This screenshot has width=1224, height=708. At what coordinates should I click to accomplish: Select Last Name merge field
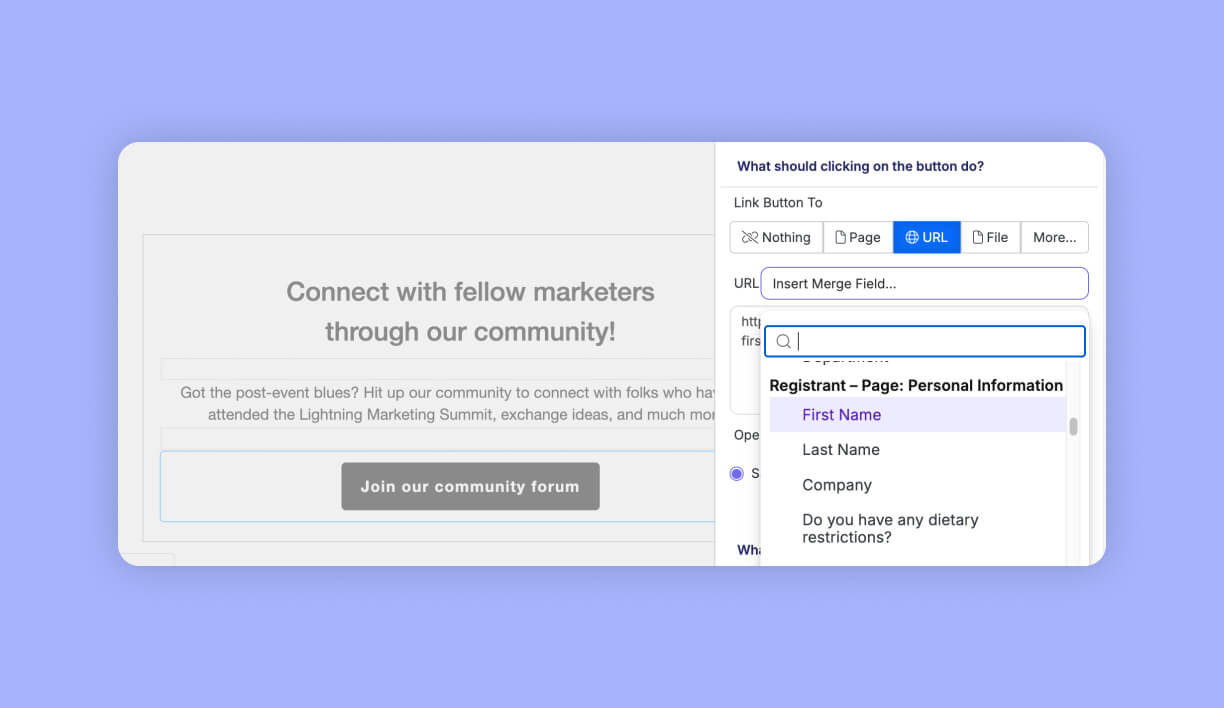tap(841, 449)
